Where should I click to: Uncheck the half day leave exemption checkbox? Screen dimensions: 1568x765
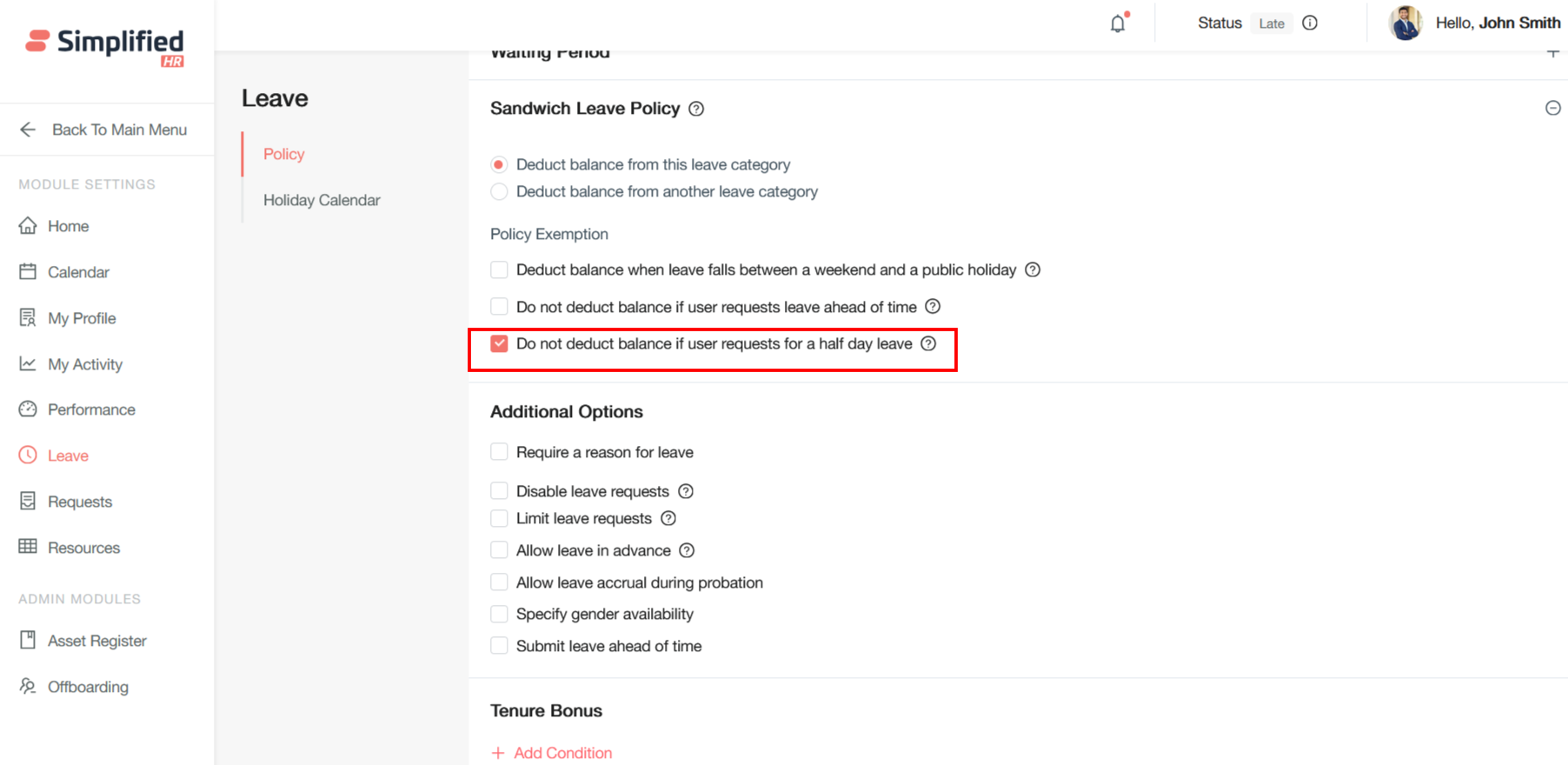(x=499, y=344)
